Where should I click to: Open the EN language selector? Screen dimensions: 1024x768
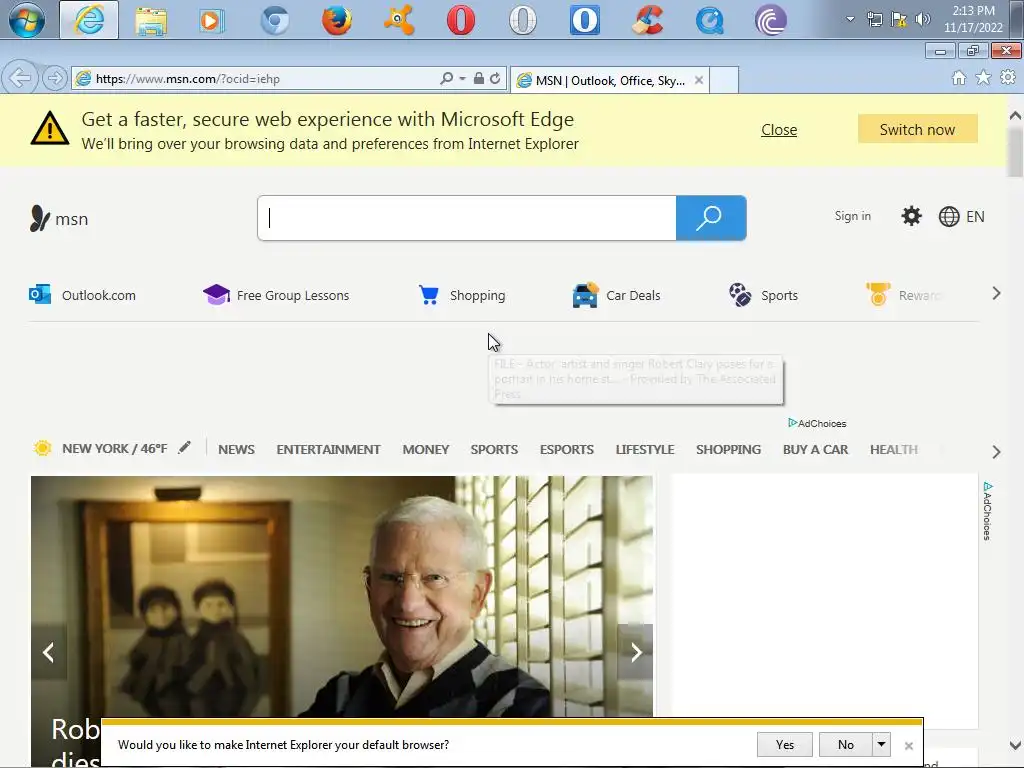961,217
